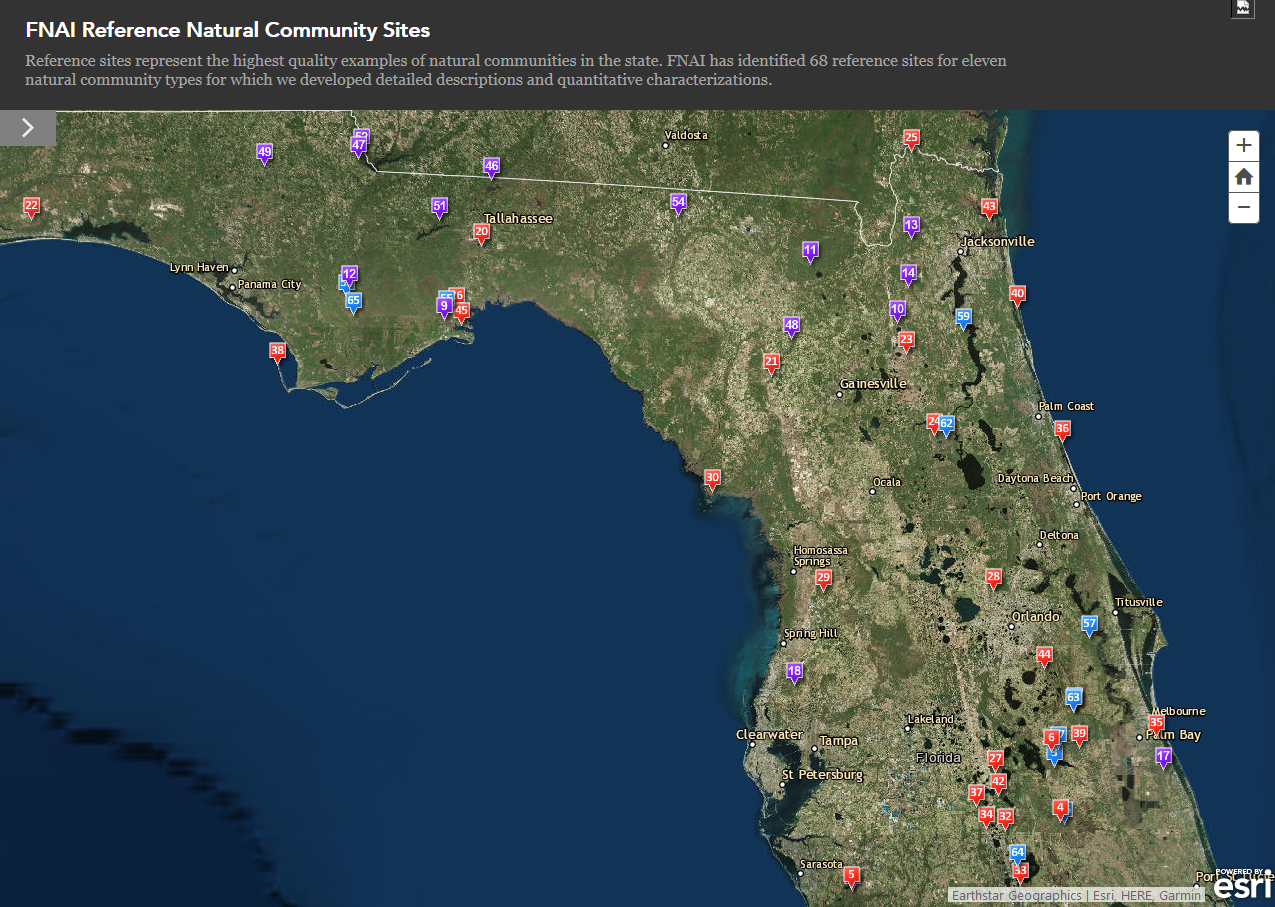Click purple marker 17 near Palm Bay
The width and height of the screenshot is (1275, 907).
click(x=1163, y=757)
